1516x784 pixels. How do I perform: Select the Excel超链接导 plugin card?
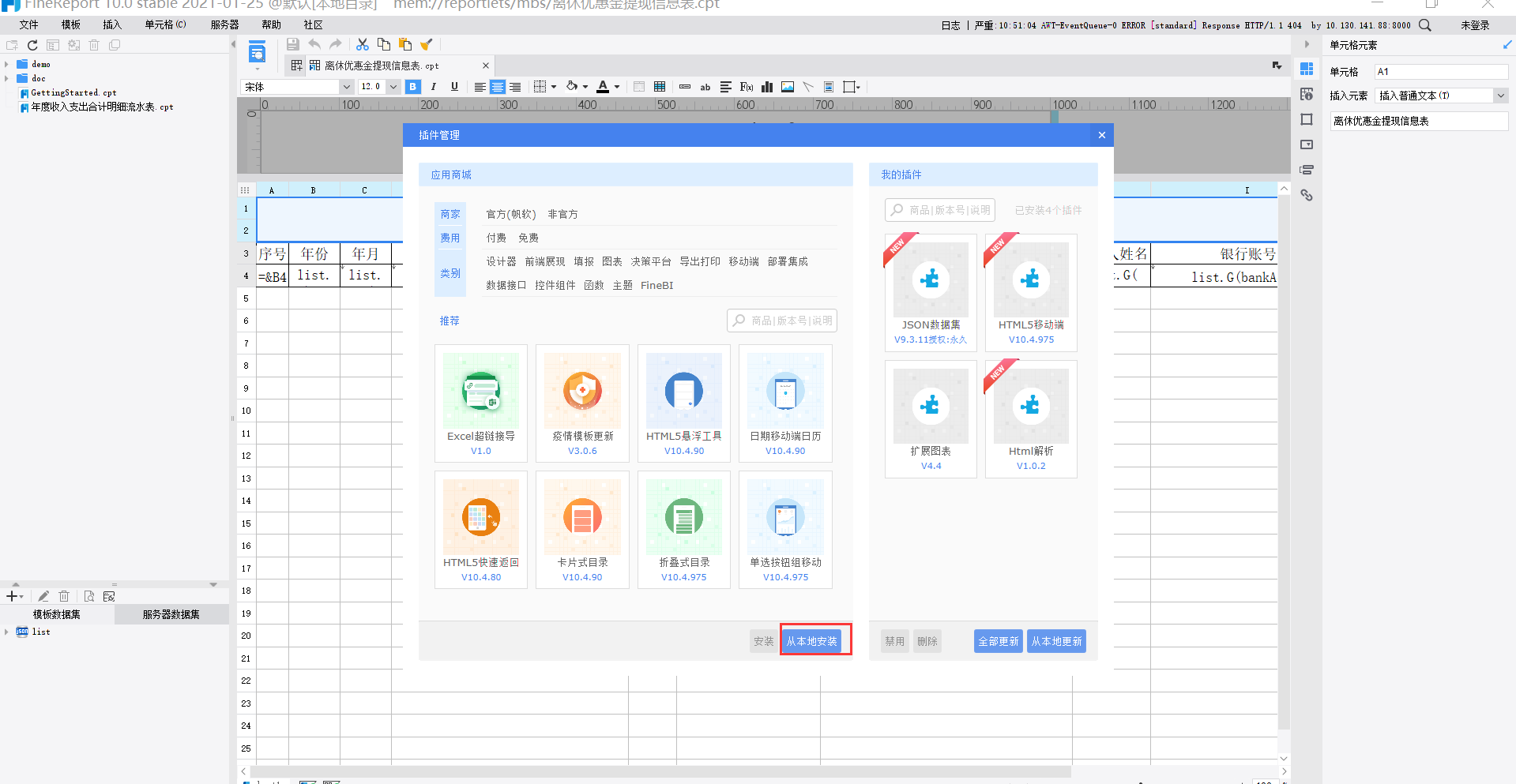tap(481, 403)
